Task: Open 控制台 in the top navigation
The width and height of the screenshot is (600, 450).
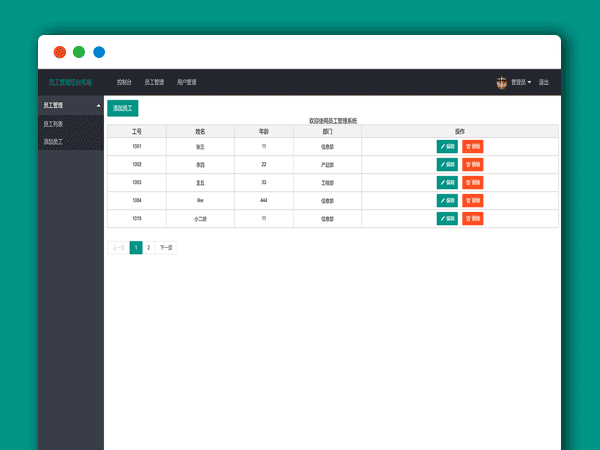Action: (124, 82)
